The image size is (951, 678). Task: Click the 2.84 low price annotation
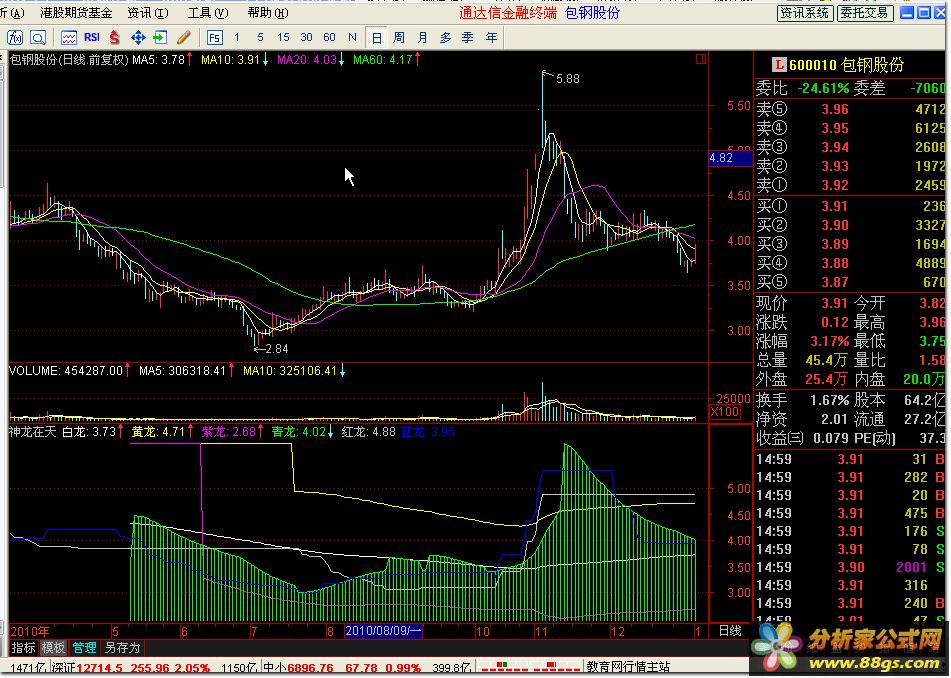(x=277, y=349)
